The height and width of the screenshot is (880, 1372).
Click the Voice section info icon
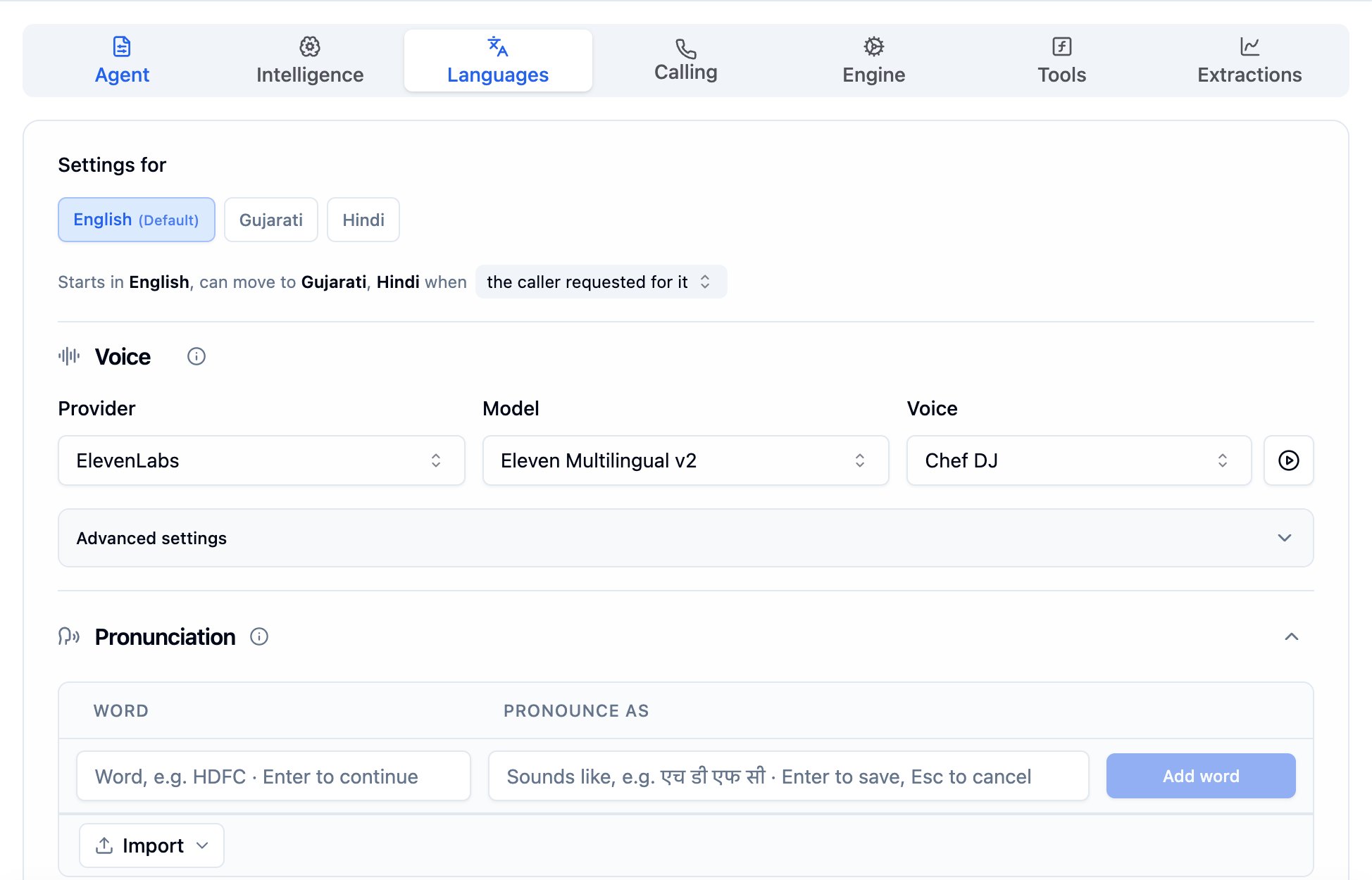tap(197, 357)
